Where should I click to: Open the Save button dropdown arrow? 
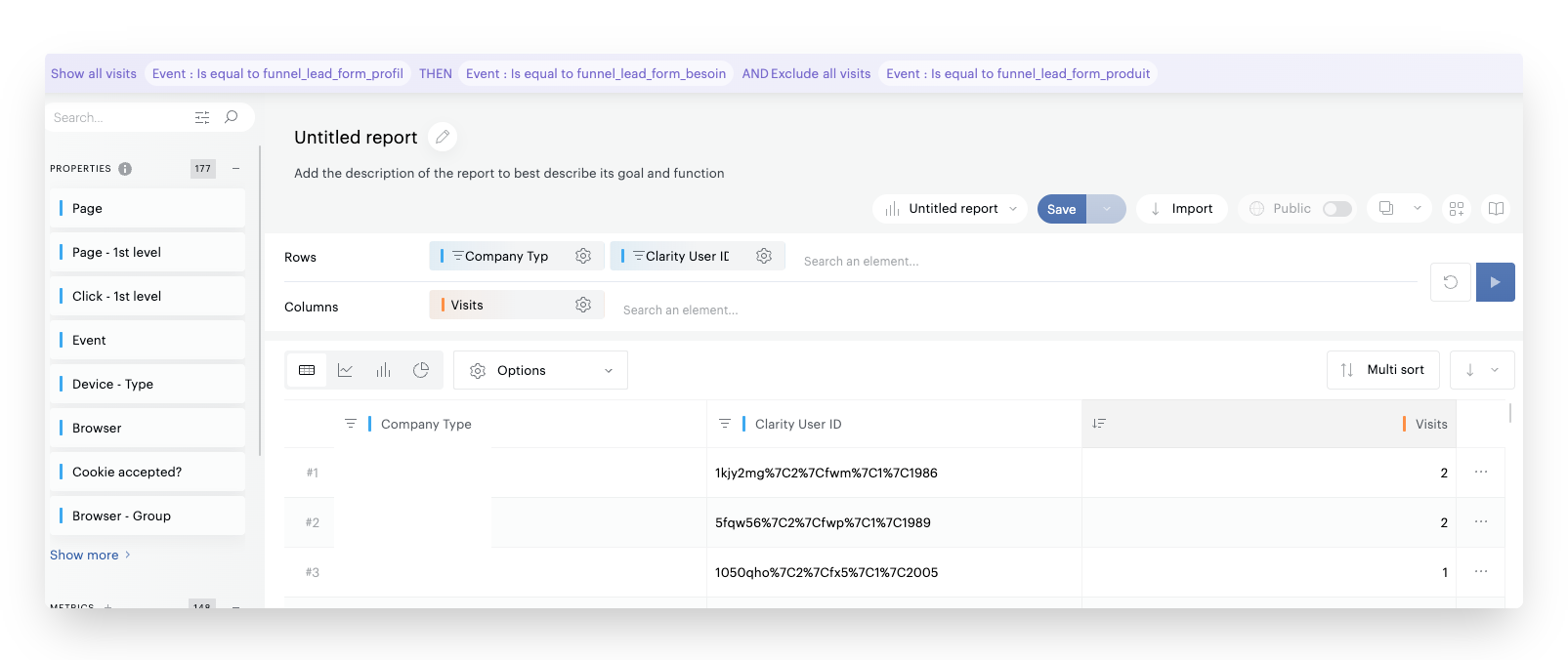1107,209
